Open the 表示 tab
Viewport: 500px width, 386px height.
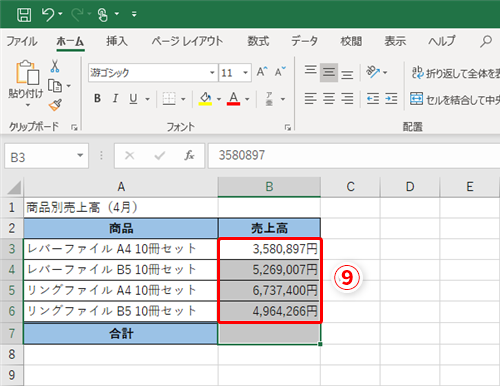[395, 41]
